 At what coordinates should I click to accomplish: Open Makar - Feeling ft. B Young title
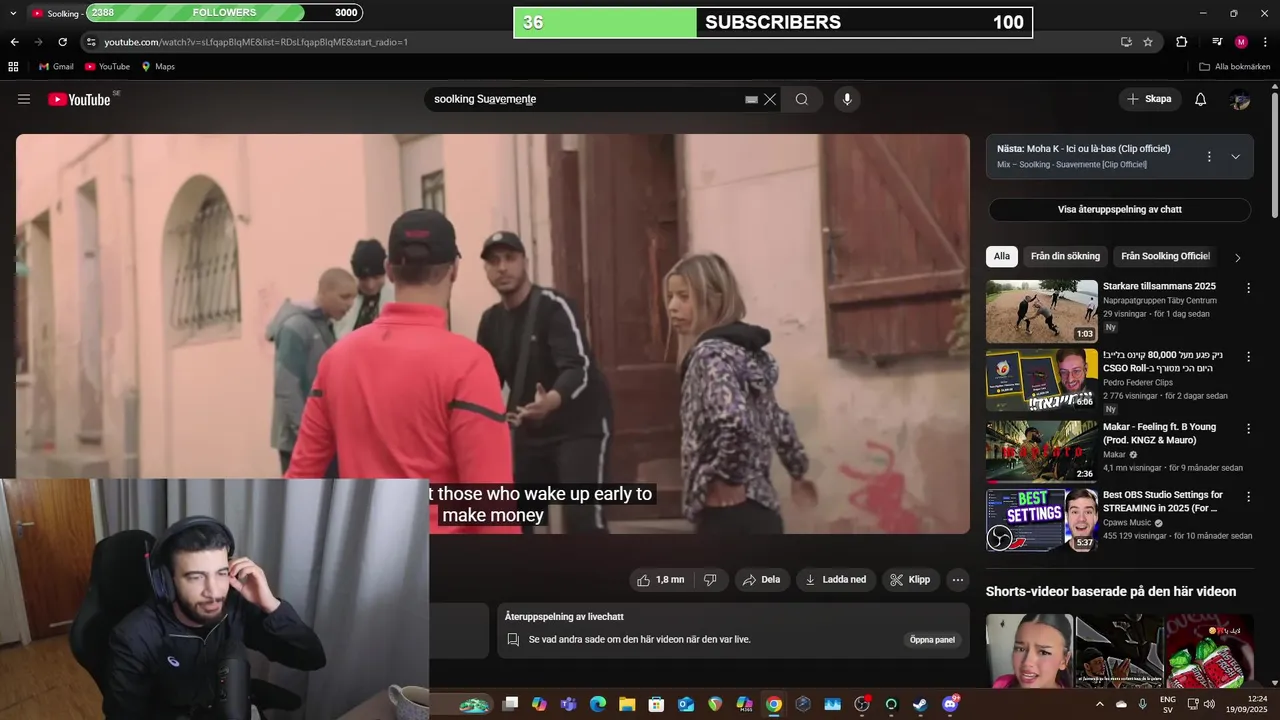click(x=1159, y=433)
